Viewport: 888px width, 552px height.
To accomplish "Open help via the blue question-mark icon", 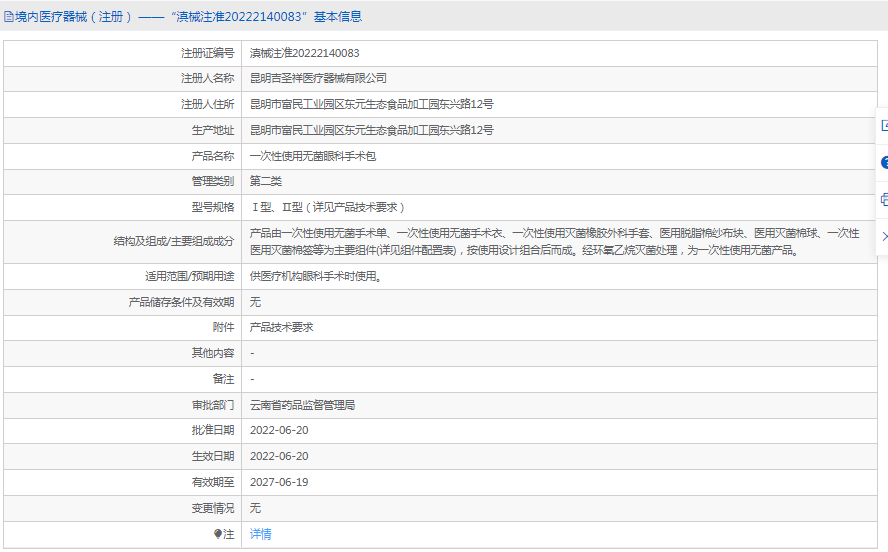I will (x=884, y=162).
